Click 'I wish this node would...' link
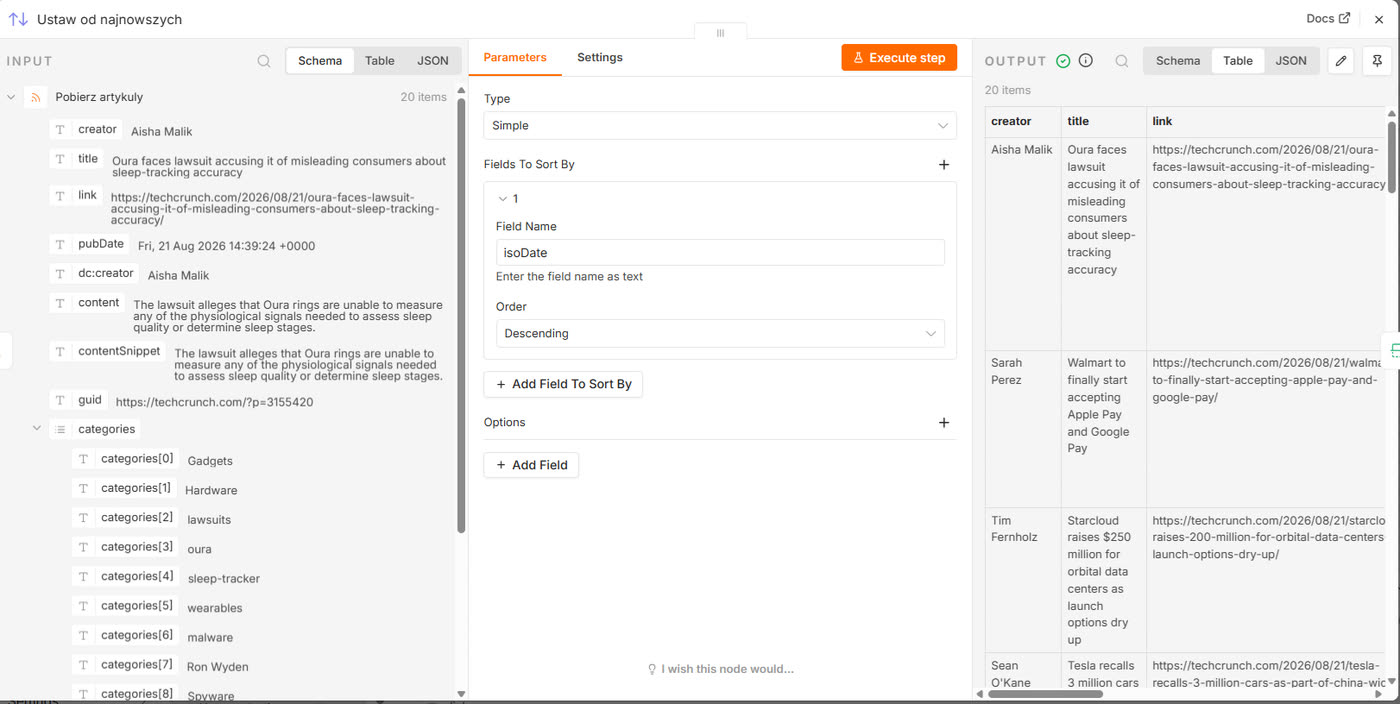 pos(720,669)
